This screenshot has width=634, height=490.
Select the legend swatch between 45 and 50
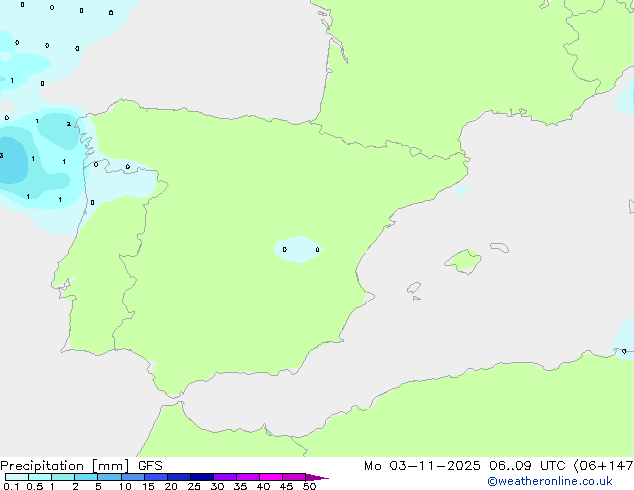pos(294,477)
